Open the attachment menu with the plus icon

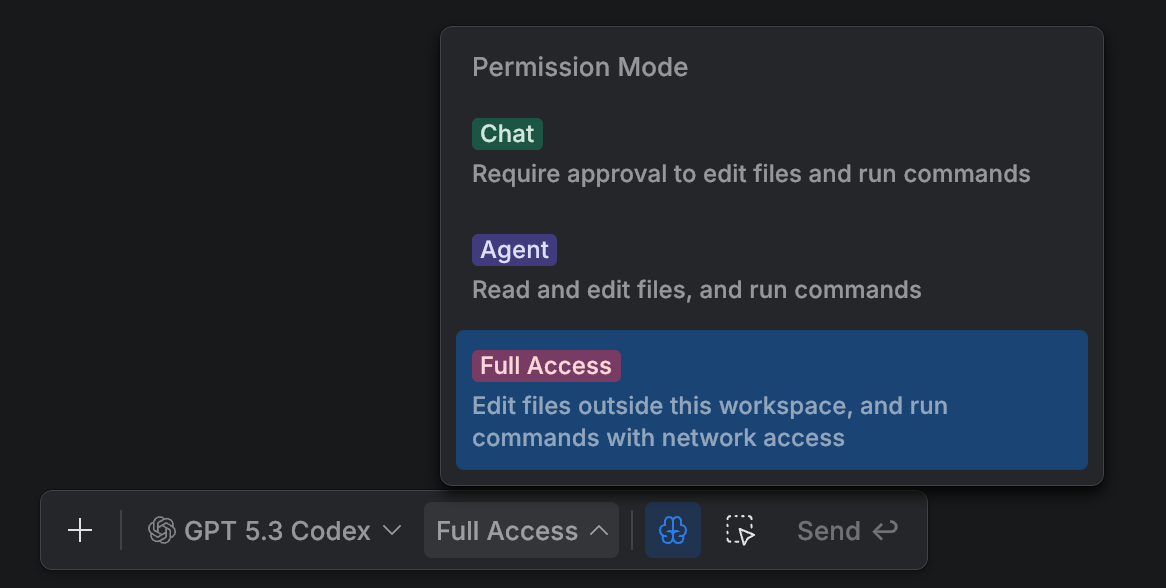80,531
